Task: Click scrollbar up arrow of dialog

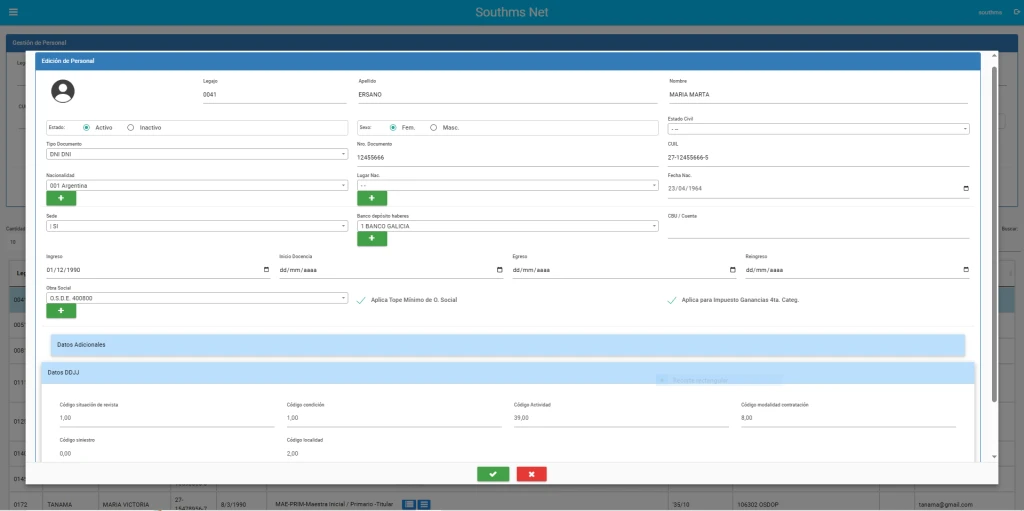Action: click(x=994, y=57)
